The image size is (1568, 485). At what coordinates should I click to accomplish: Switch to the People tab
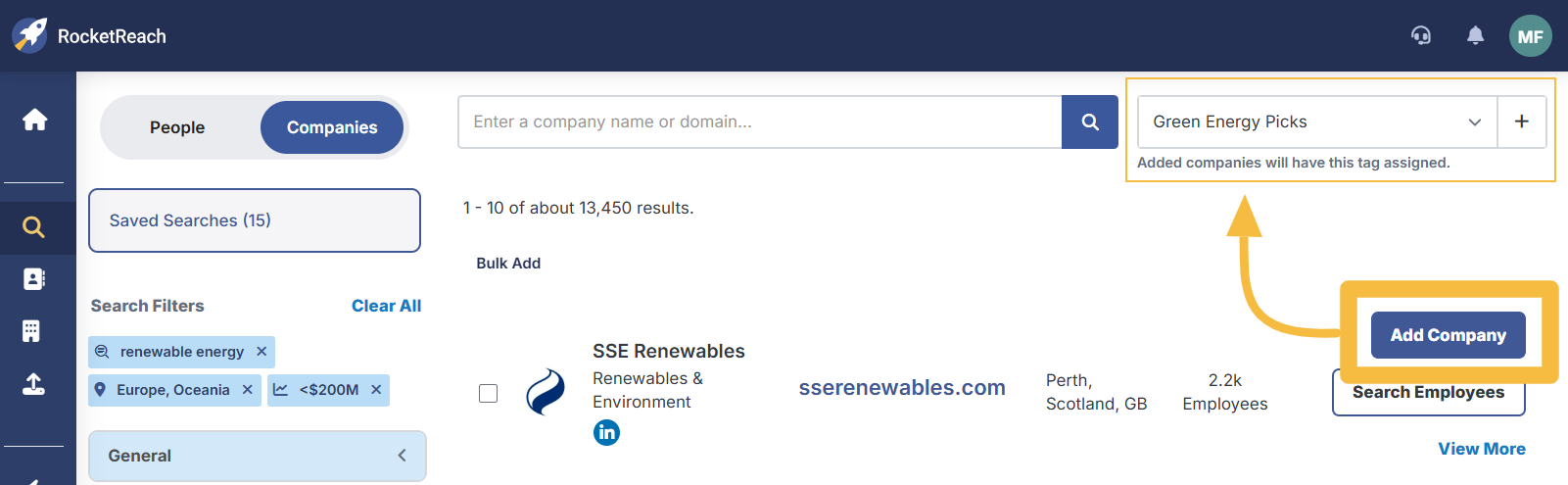click(x=177, y=127)
